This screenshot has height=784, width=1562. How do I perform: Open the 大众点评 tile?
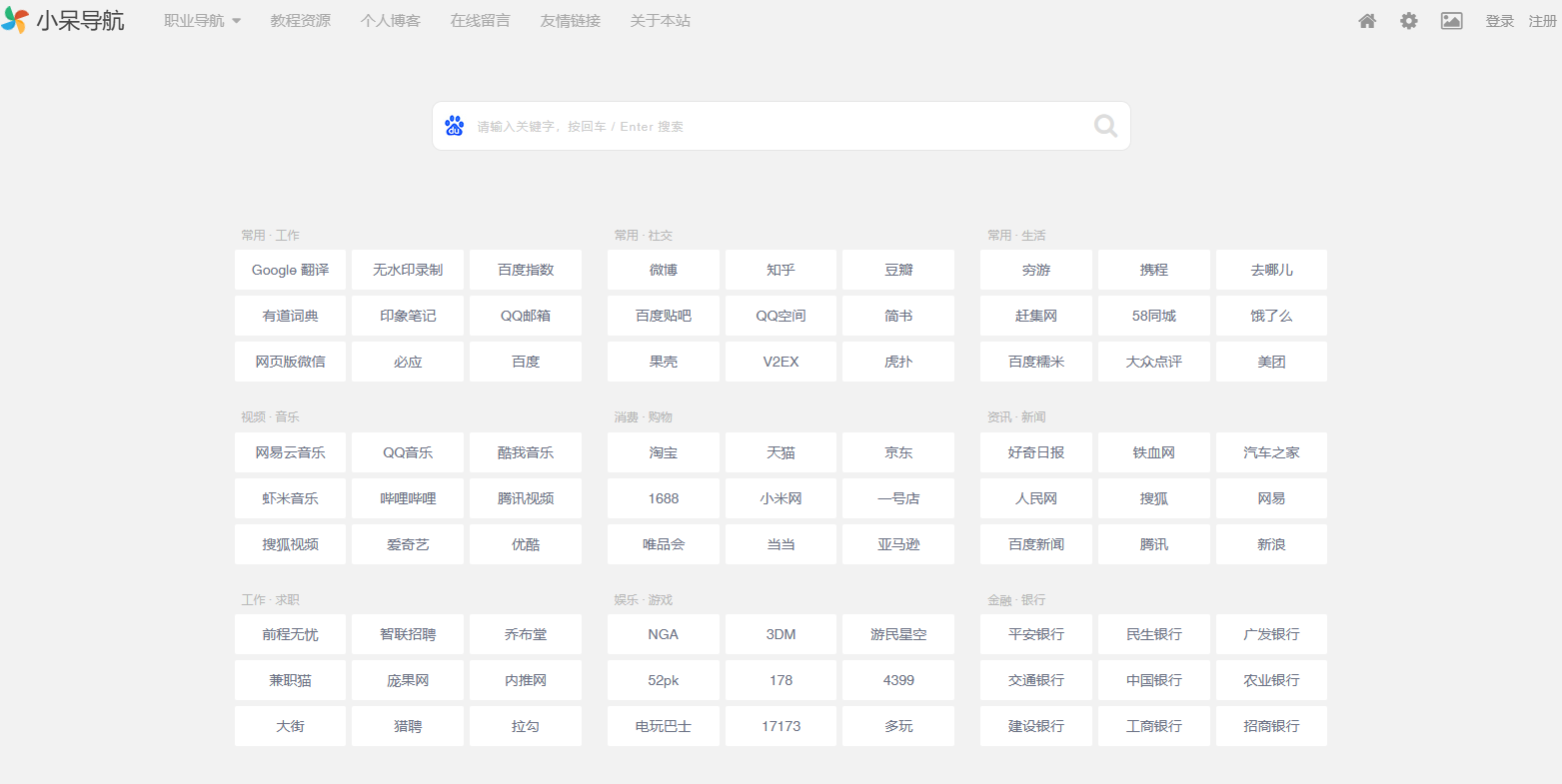coord(1154,362)
